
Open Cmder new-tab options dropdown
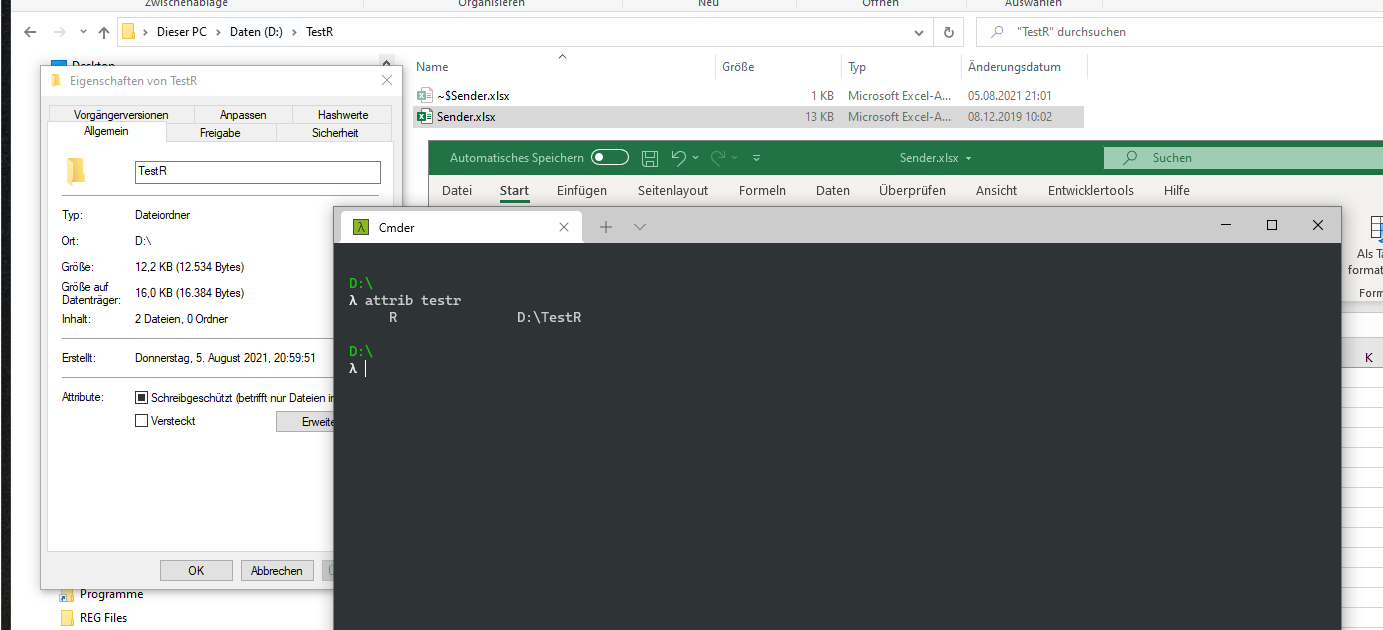640,227
